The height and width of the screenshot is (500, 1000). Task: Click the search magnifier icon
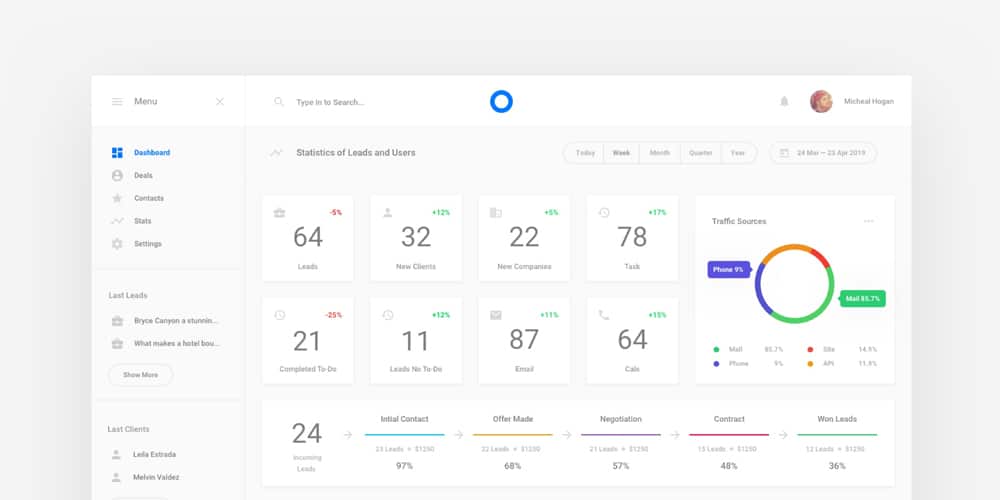(x=279, y=101)
